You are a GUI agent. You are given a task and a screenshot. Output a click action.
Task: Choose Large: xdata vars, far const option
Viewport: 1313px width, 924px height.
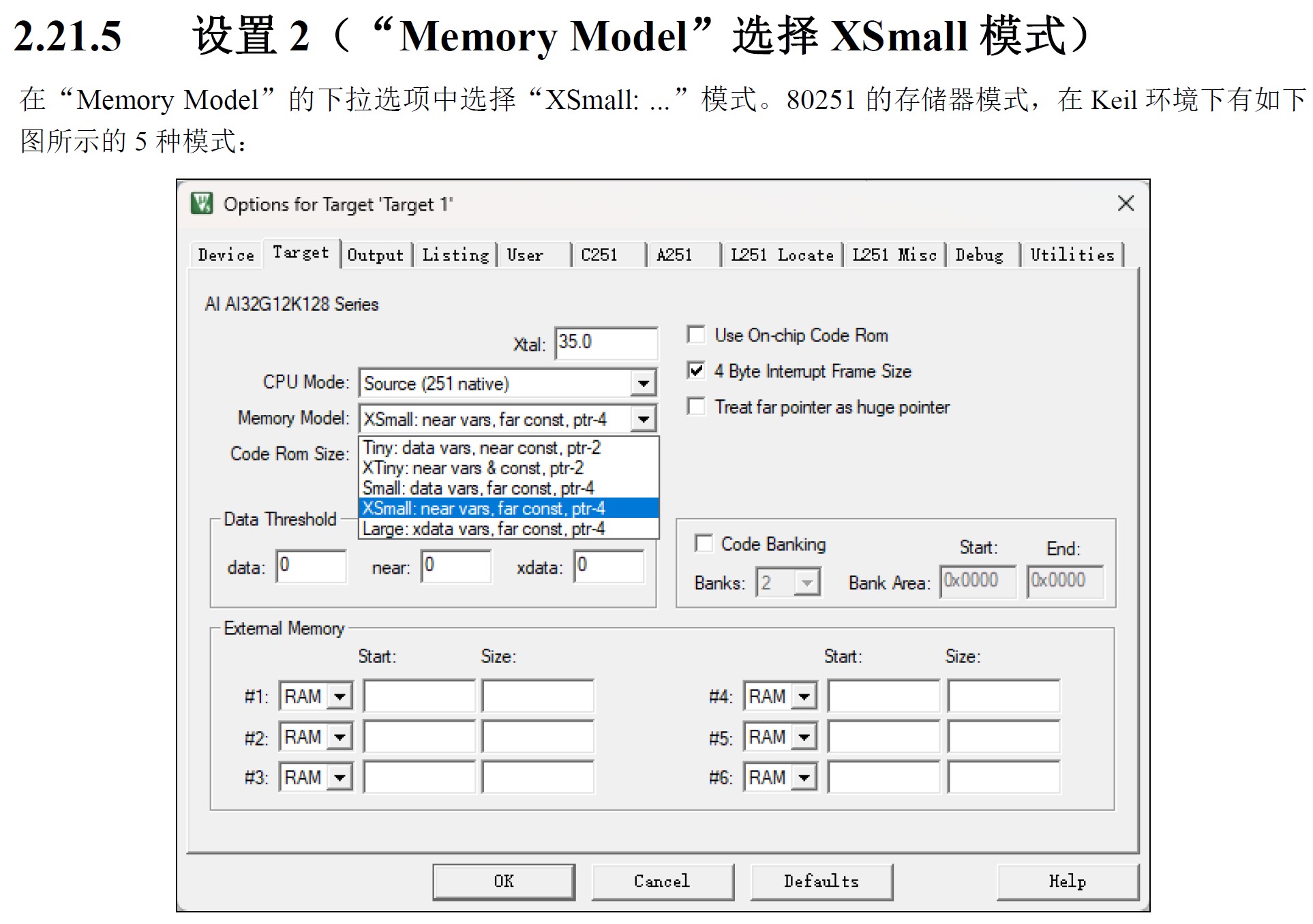tap(509, 529)
